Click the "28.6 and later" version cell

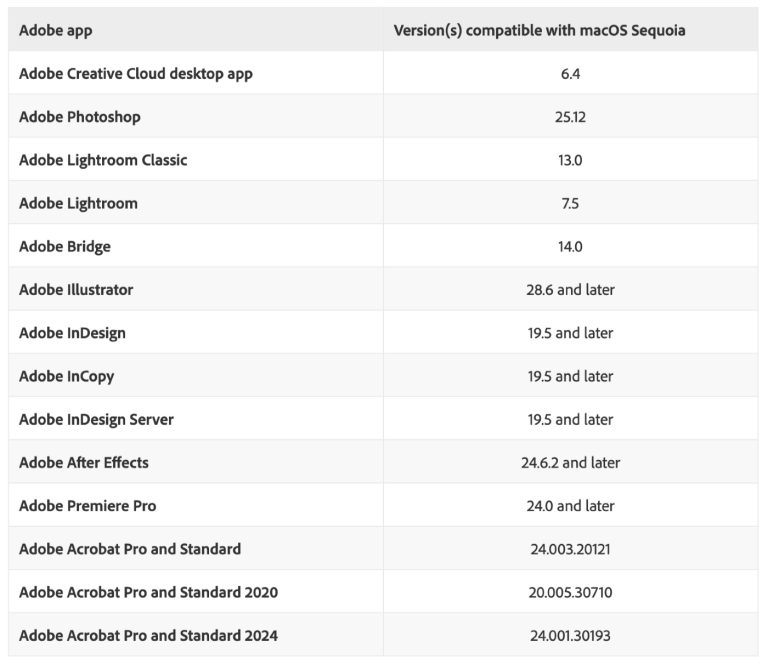(x=570, y=289)
